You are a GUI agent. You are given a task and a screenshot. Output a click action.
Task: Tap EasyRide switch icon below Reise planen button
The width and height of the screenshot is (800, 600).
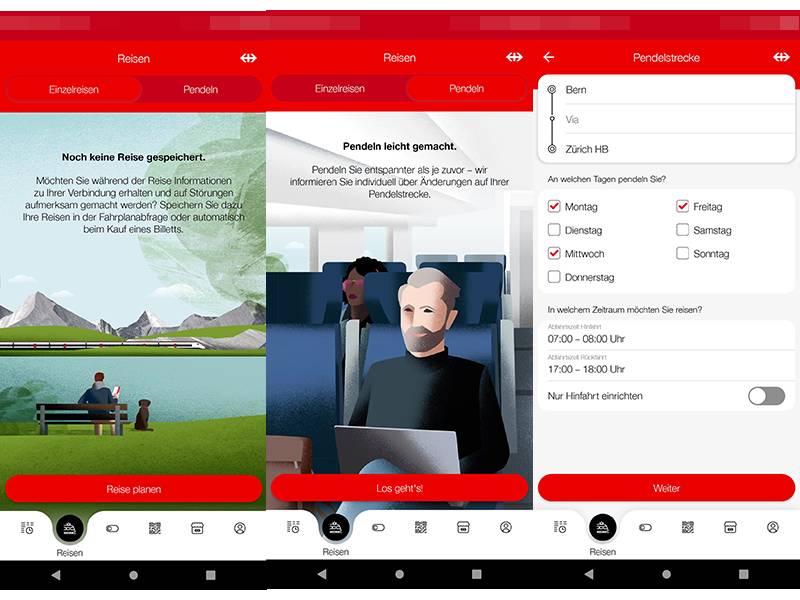tap(112, 527)
